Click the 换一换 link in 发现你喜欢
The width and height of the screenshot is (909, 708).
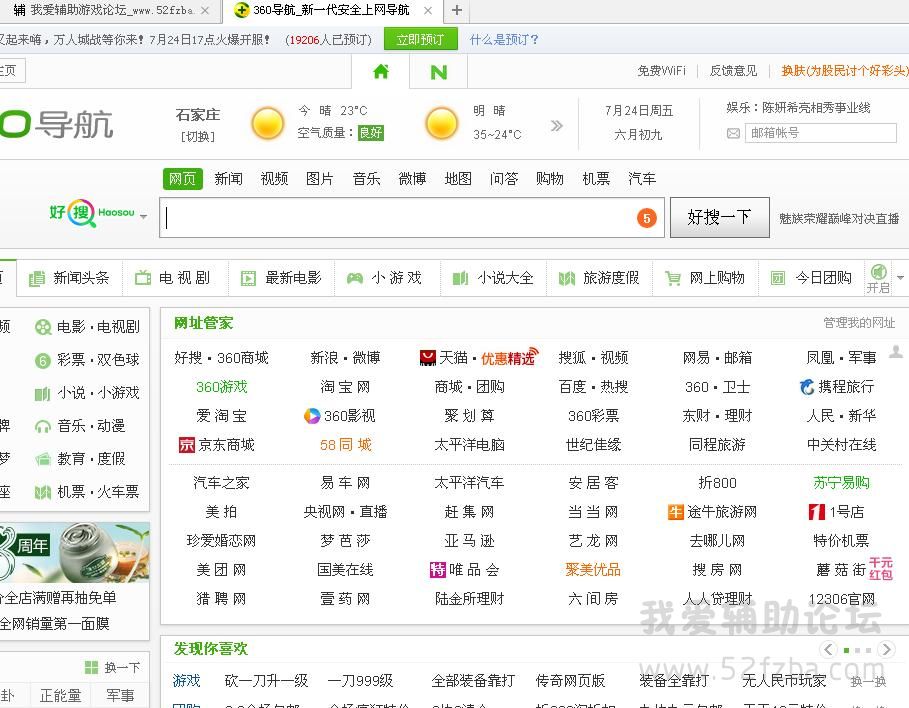[868, 681]
